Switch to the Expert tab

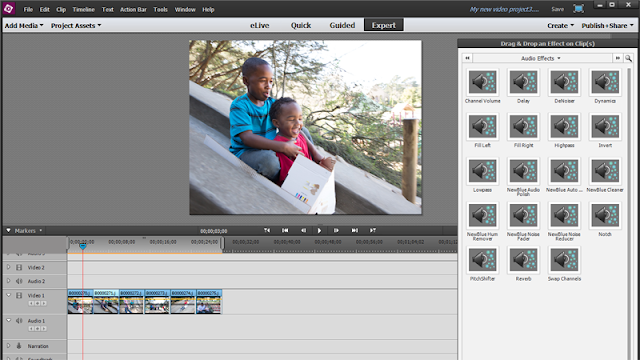coord(384,25)
